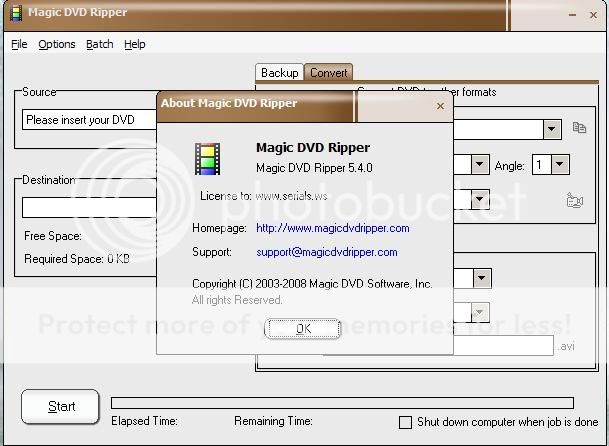Expand the dropdown left of Angle label
Image resolution: width=609 pixels, height=446 pixels.
click(479, 164)
